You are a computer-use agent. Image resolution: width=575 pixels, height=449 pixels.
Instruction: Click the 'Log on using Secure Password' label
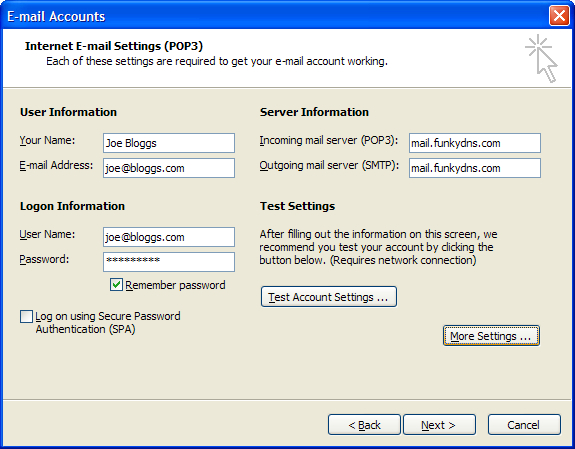(108, 316)
